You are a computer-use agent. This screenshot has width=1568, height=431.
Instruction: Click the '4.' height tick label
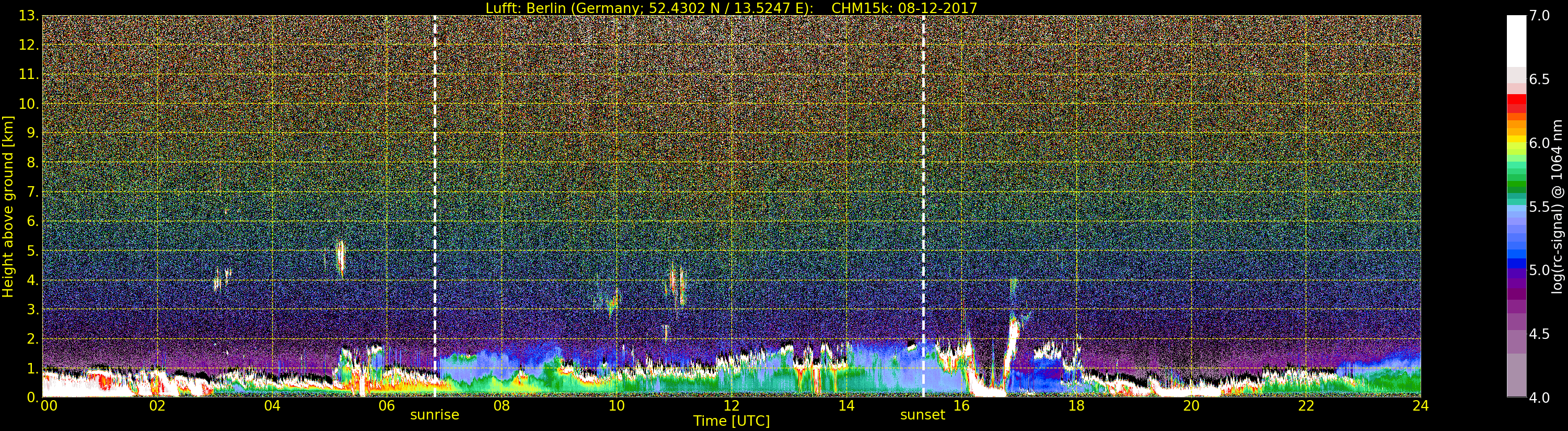(x=33, y=280)
